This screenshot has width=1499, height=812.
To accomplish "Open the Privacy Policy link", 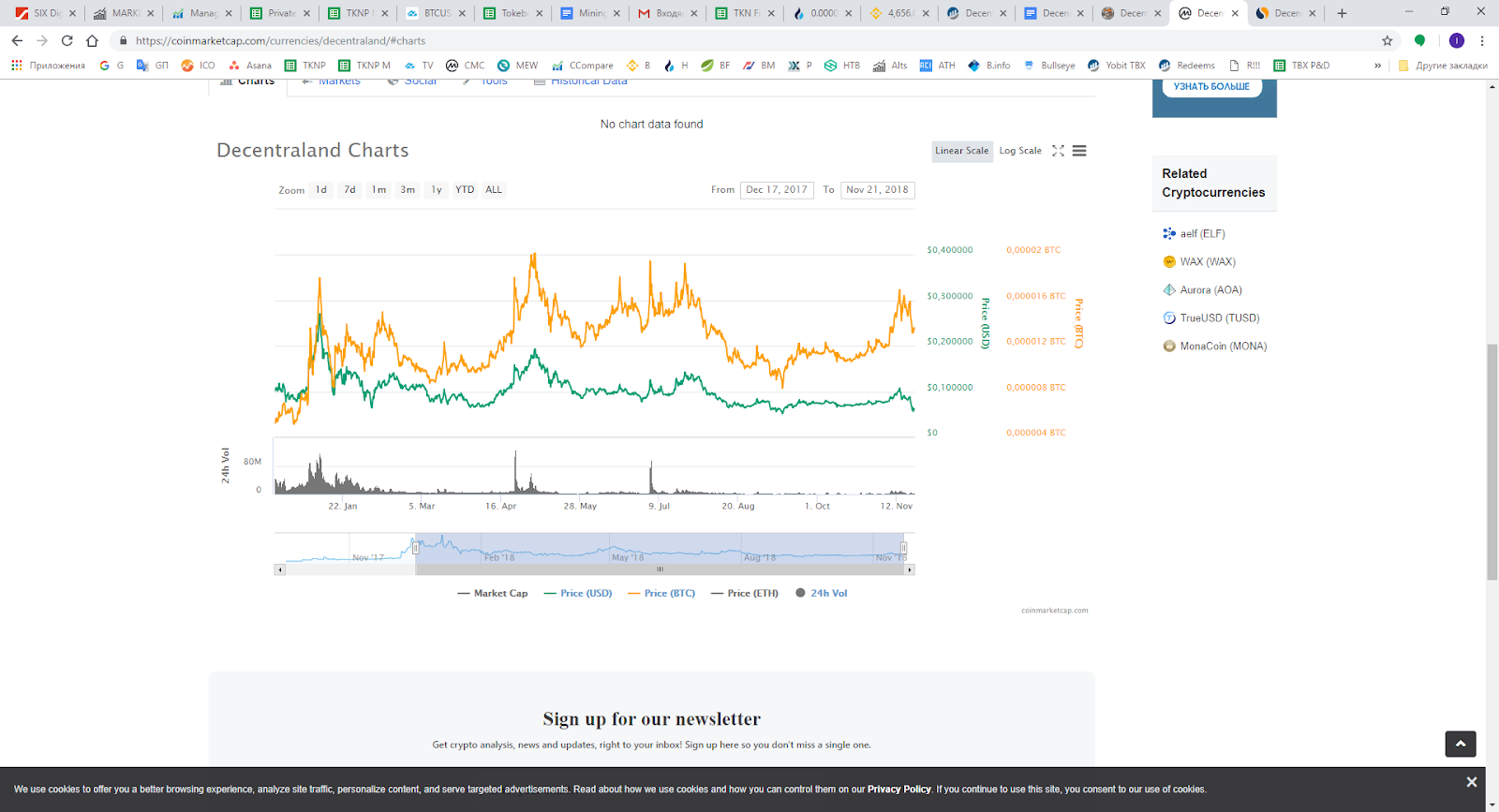I will coord(898,790).
